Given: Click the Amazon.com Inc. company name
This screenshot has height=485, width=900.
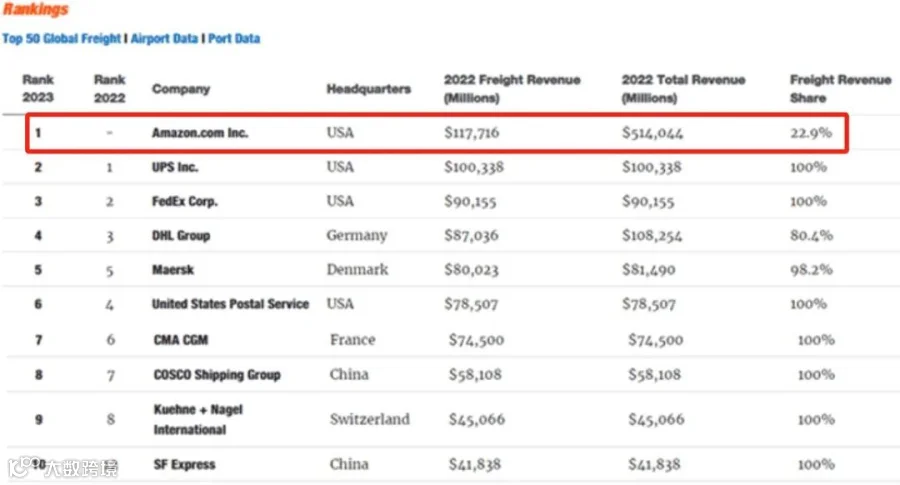Looking at the screenshot, I should [200, 133].
